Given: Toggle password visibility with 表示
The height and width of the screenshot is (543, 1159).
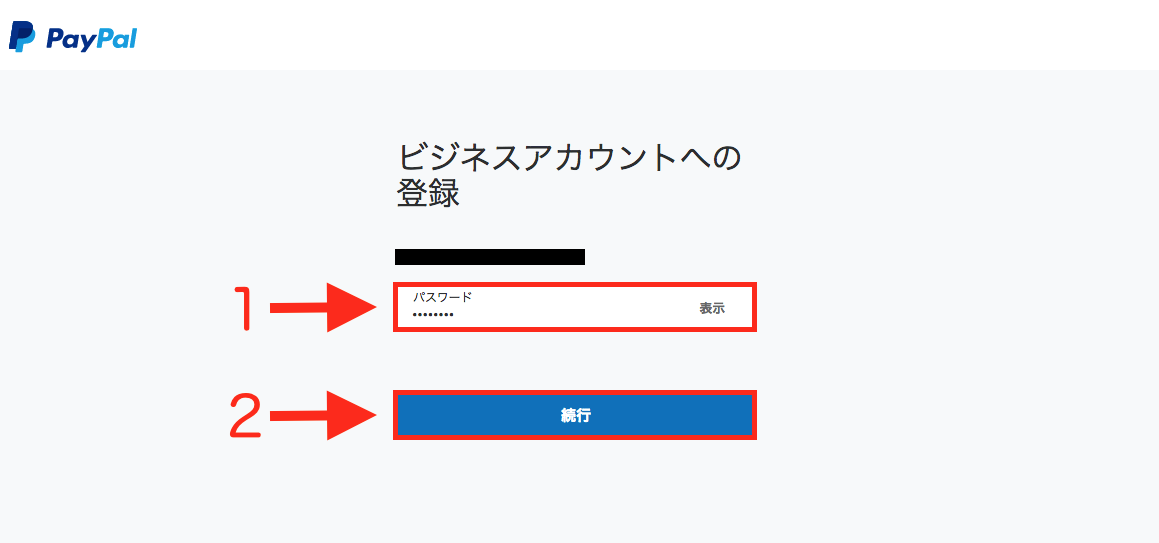Looking at the screenshot, I should click(x=712, y=309).
